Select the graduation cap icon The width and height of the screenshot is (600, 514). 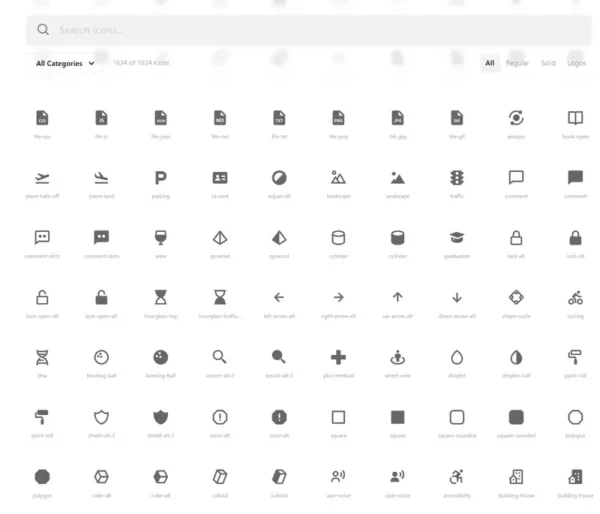tap(457, 238)
